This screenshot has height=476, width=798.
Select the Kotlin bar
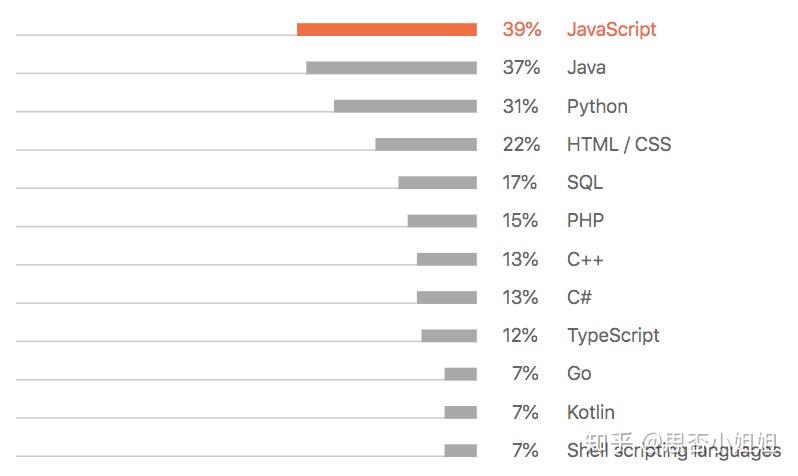460,412
